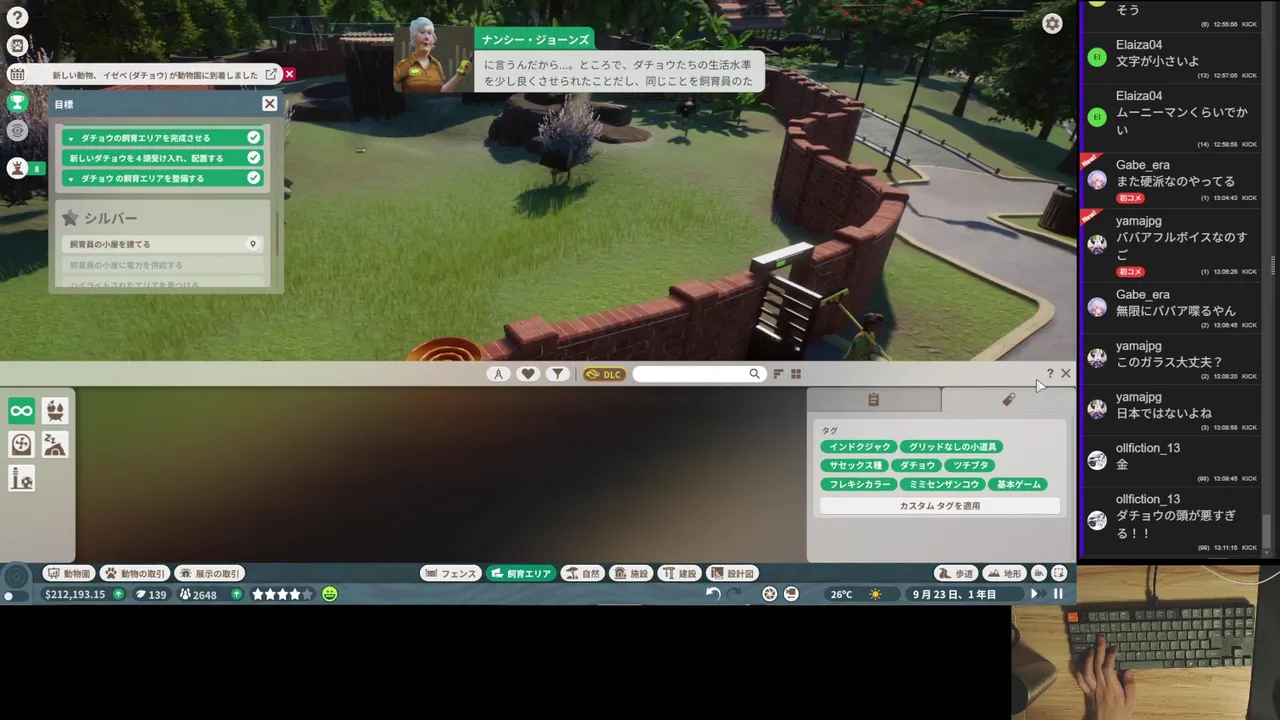Close the habitat browser panel
The image size is (1280, 720).
1065,374
